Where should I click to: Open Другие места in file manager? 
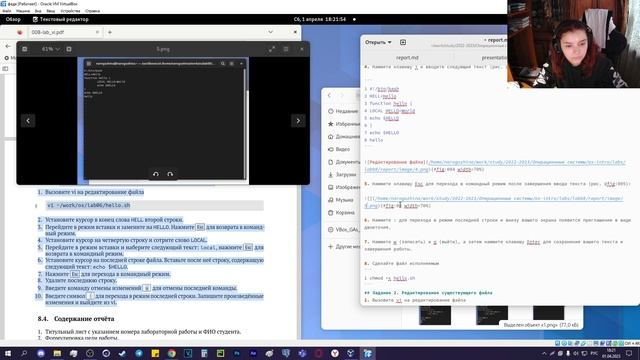click(x=343, y=246)
